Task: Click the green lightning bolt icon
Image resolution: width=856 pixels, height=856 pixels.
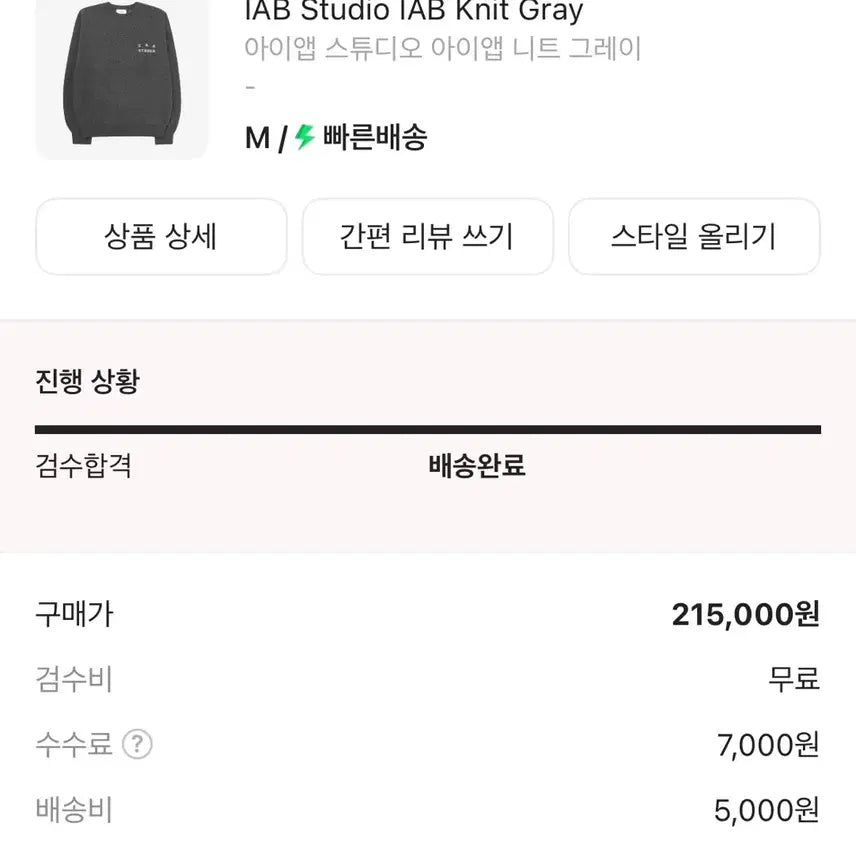Action: click(x=305, y=137)
